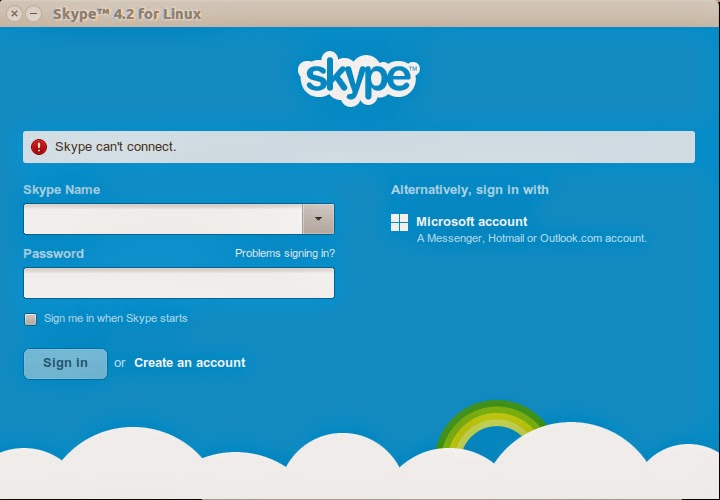Click the Skype Name label
This screenshot has width=720, height=500.
tap(62, 190)
